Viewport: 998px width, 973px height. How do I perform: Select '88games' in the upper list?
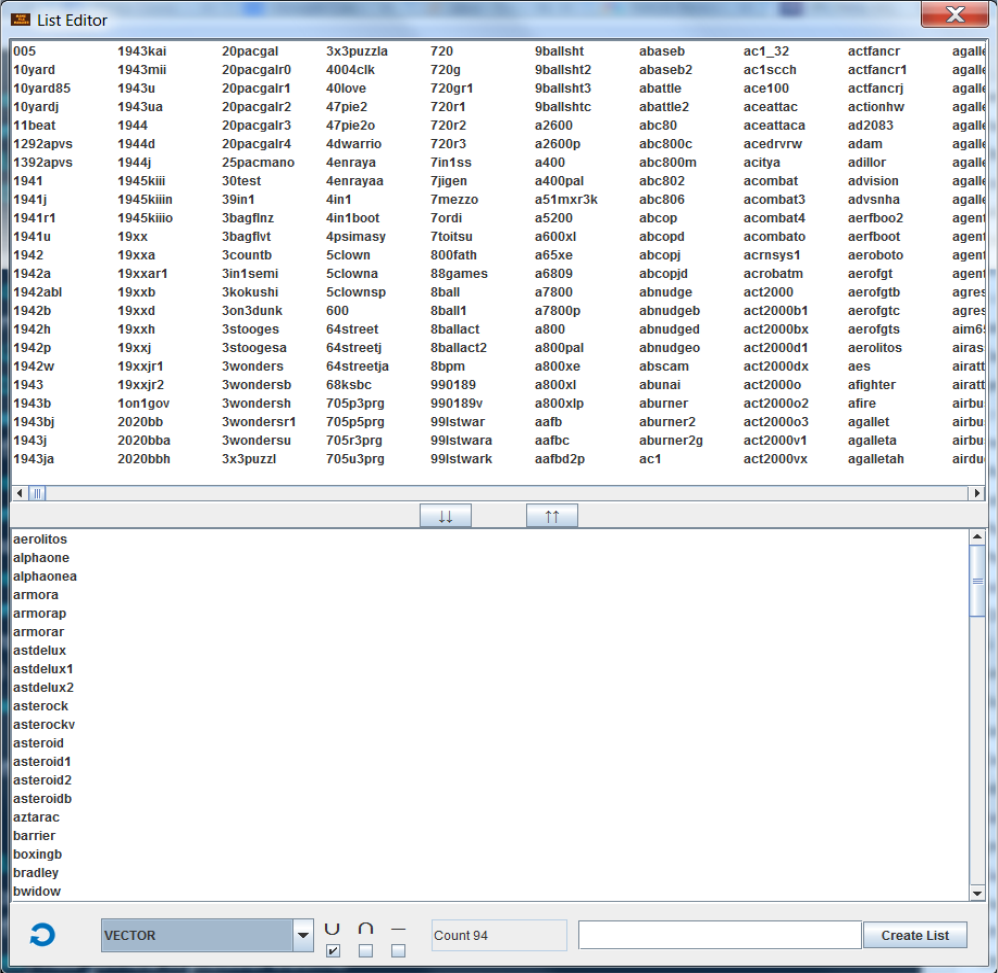coord(459,274)
